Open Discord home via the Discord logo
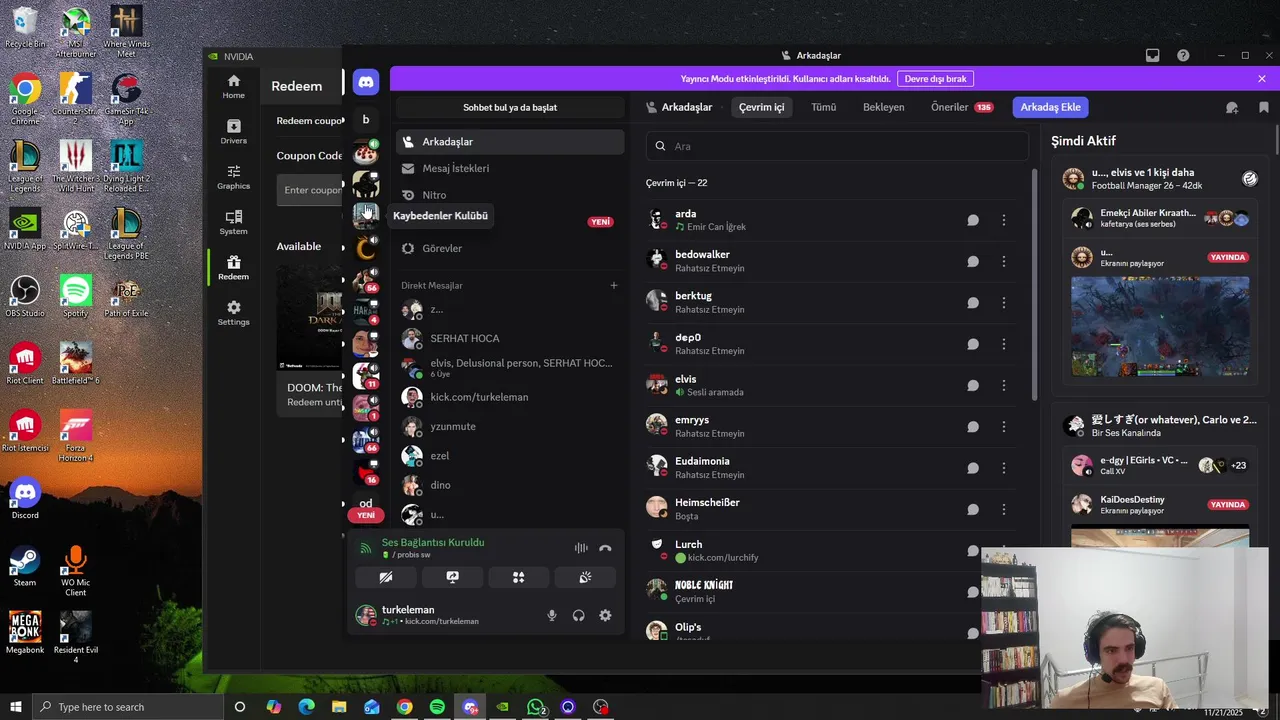The height and width of the screenshot is (720, 1280). (366, 83)
